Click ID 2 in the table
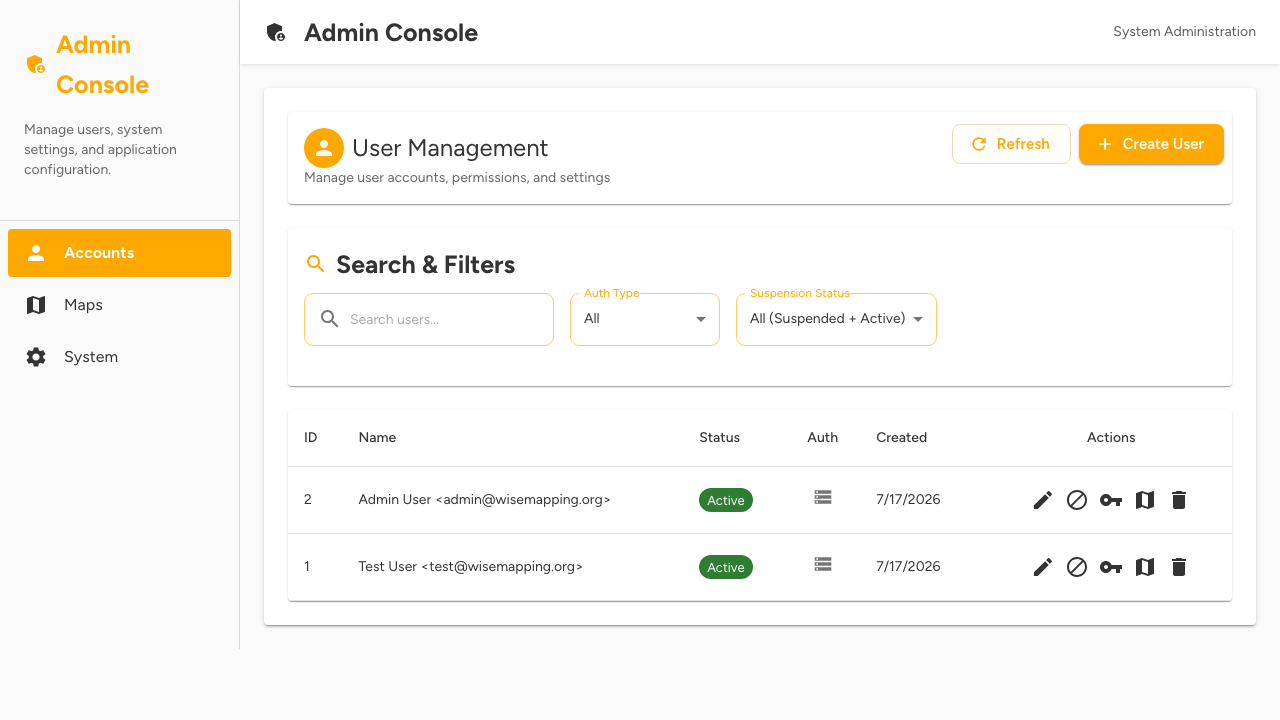Image resolution: width=1280 pixels, height=720 pixels. click(x=308, y=499)
